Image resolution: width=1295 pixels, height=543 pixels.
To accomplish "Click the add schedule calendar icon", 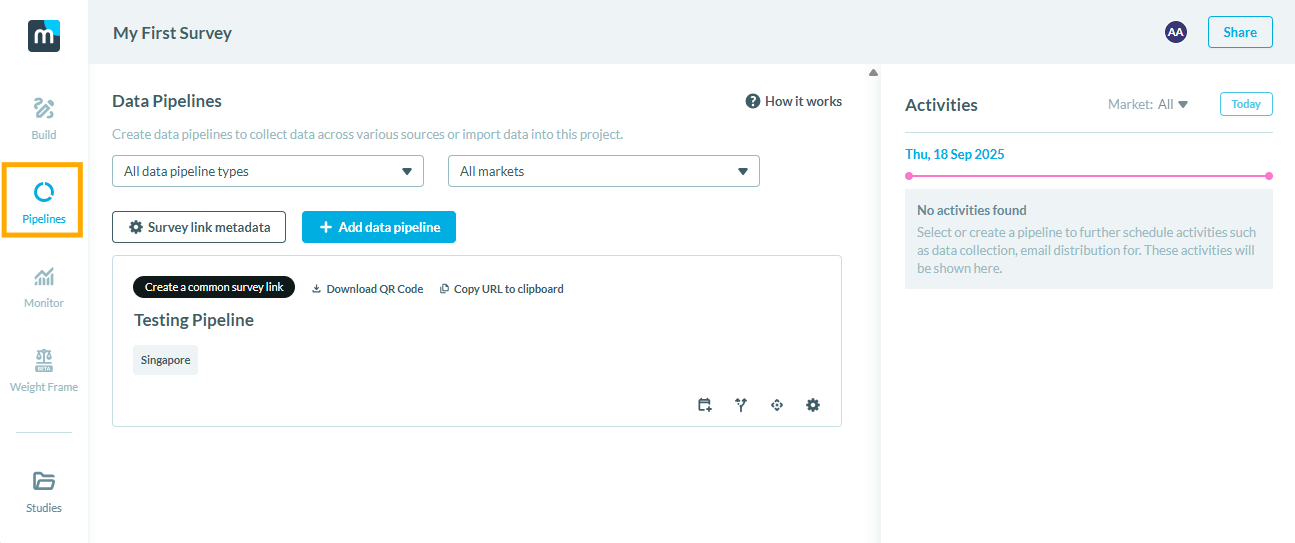I will click(705, 405).
